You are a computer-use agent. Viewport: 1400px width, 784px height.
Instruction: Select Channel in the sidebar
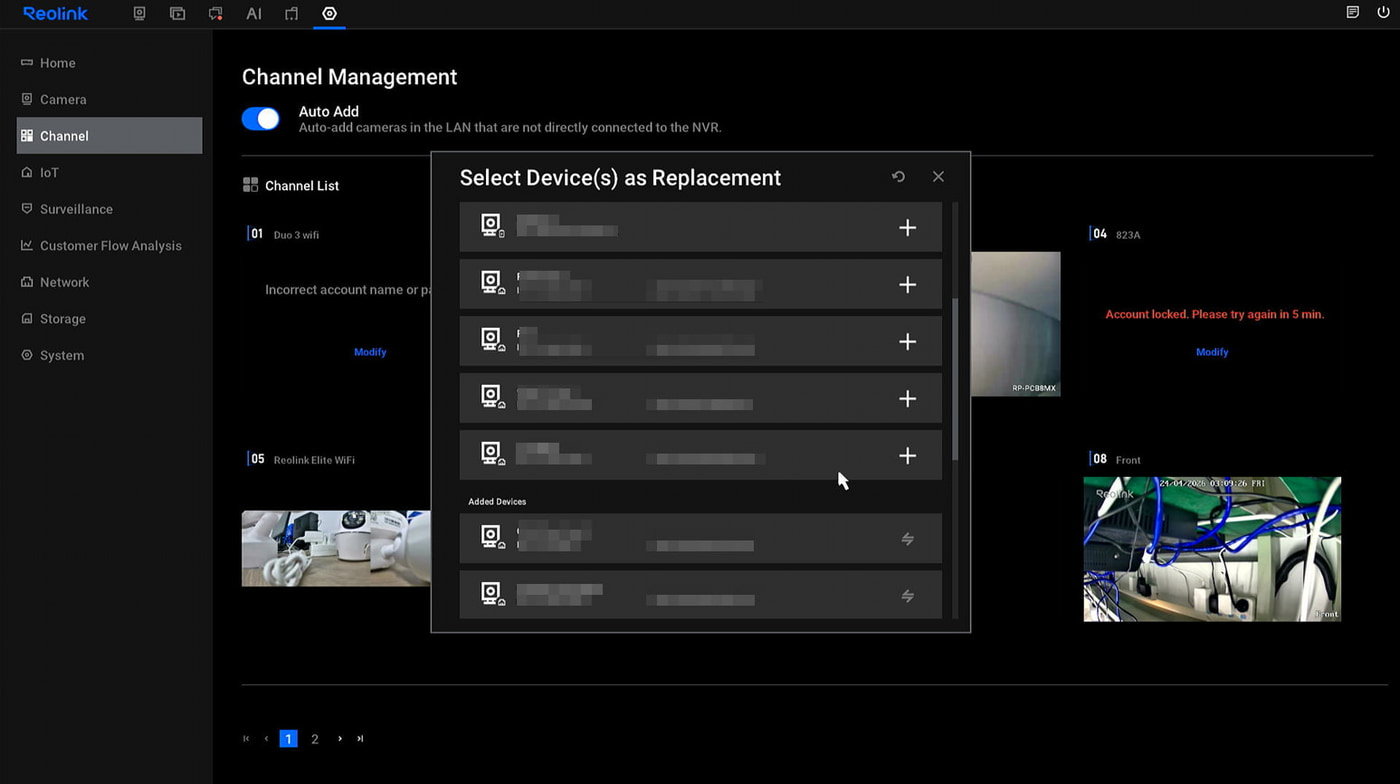[x=109, y=136]
